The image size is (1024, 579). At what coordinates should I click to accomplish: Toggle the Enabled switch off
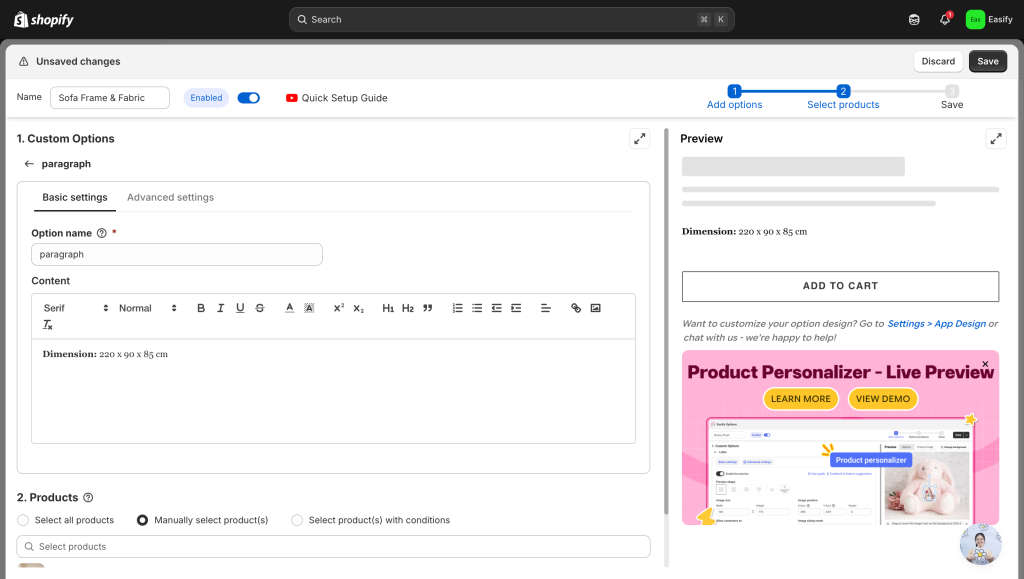[249, 98]
